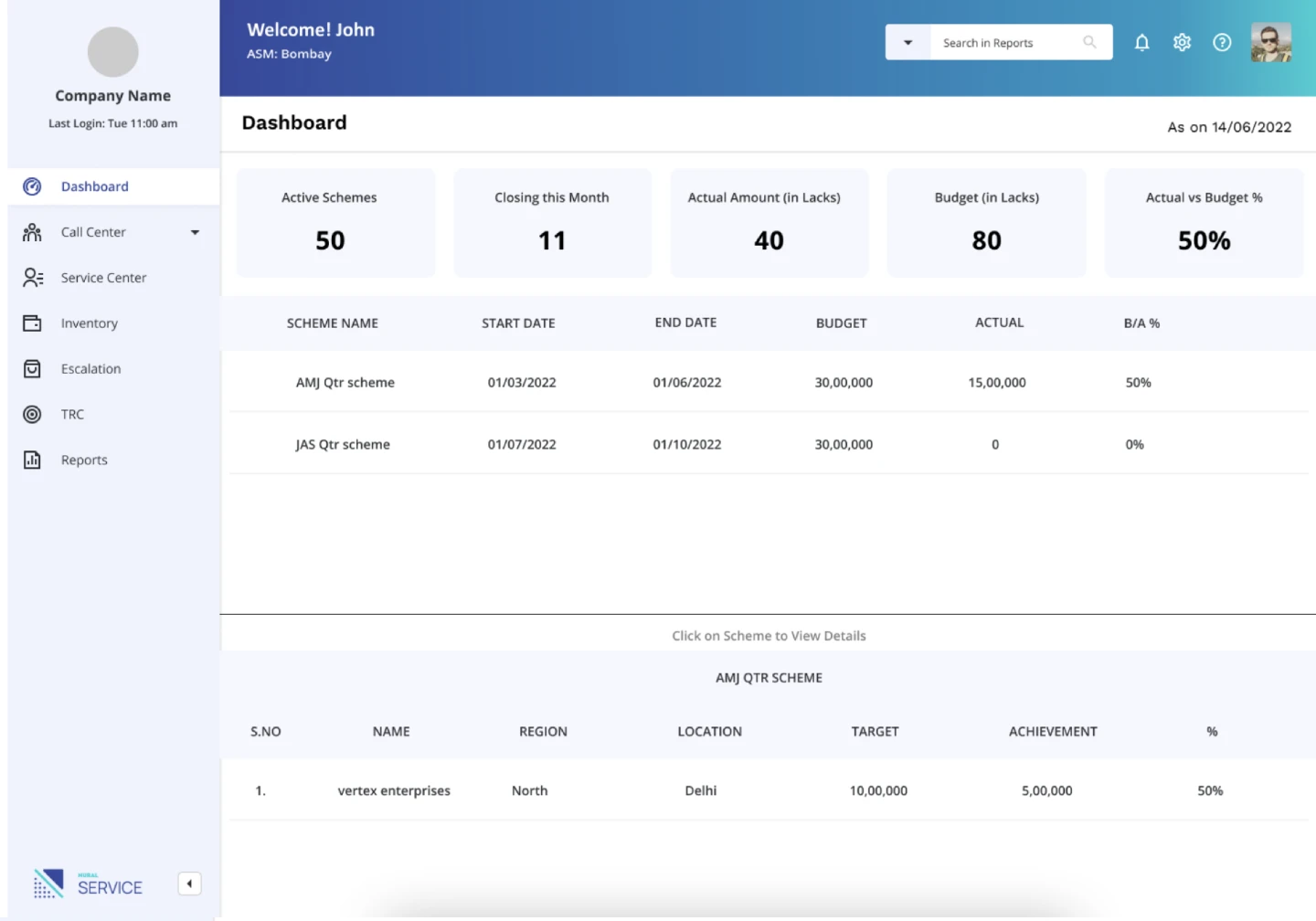Viewport: 1316px width, 921px height.
Task: Focus the Search in Reports field
Action: (x=1022, y=42)
